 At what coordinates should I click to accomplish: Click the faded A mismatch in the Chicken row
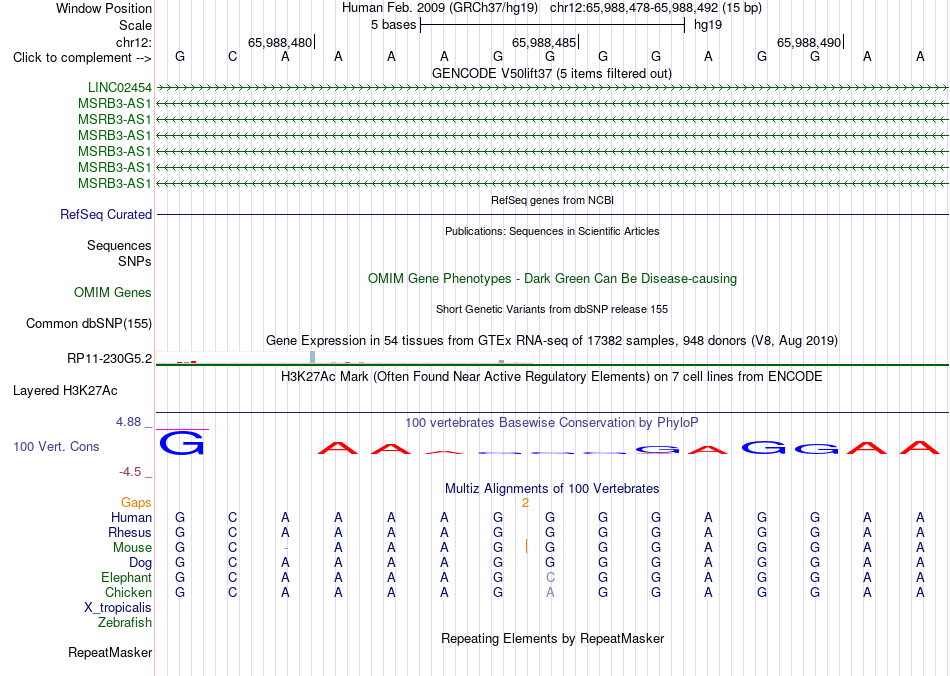550,592
